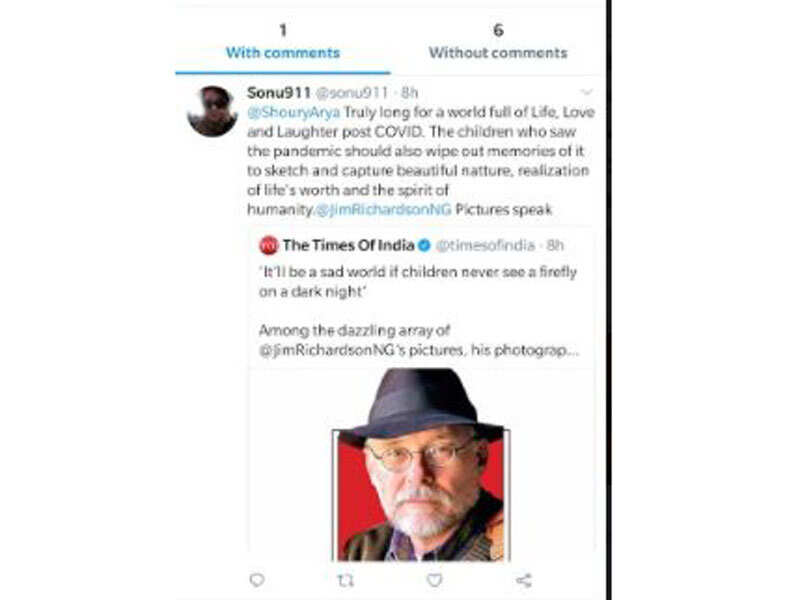Viewport: 800px width, 600px height.
Task: Click the Sonu911 display name
Action: click(277, 92)
